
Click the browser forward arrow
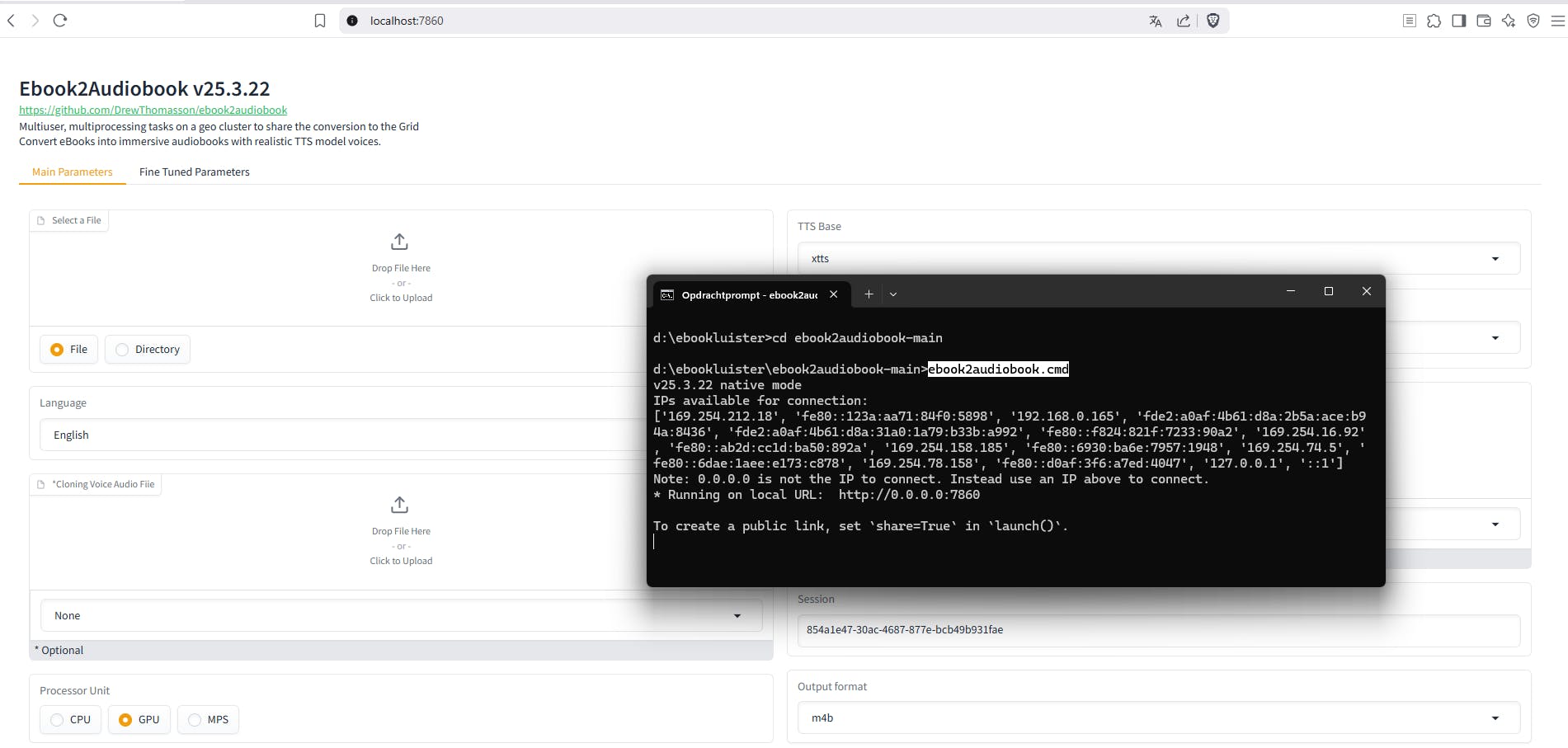[35, 21]
